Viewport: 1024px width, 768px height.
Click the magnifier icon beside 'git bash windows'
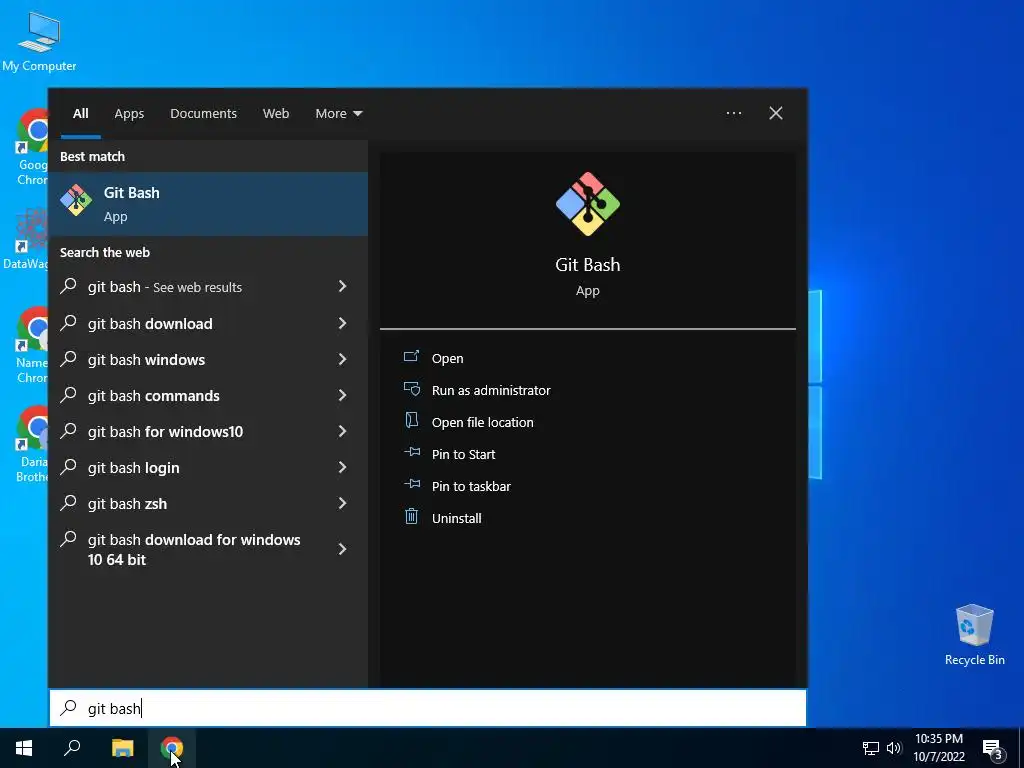pyautogui.click(x=69, y=359)
